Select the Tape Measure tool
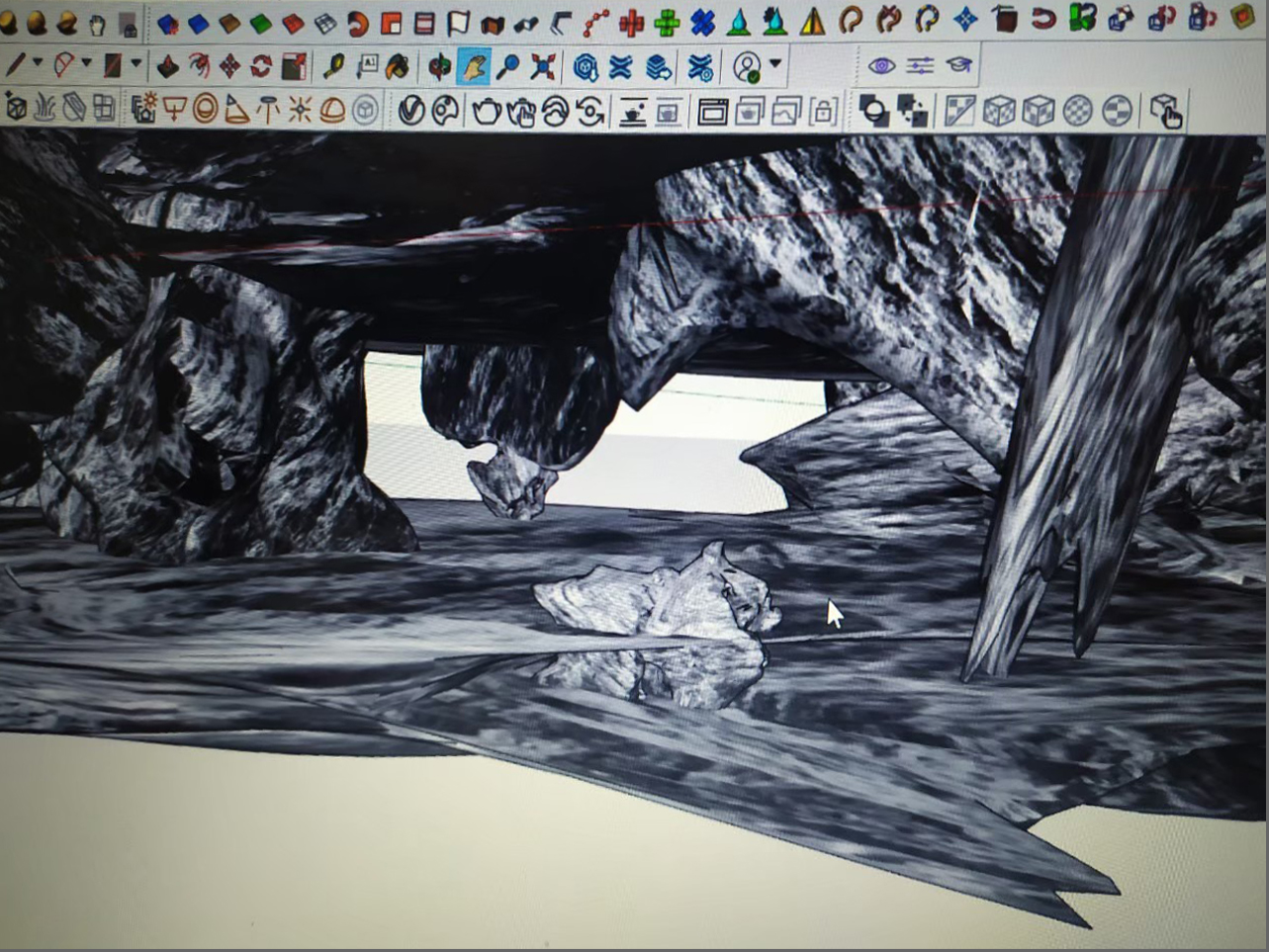Image resolution: width=1269 pixels, height=952 pixels. (334, 66)
